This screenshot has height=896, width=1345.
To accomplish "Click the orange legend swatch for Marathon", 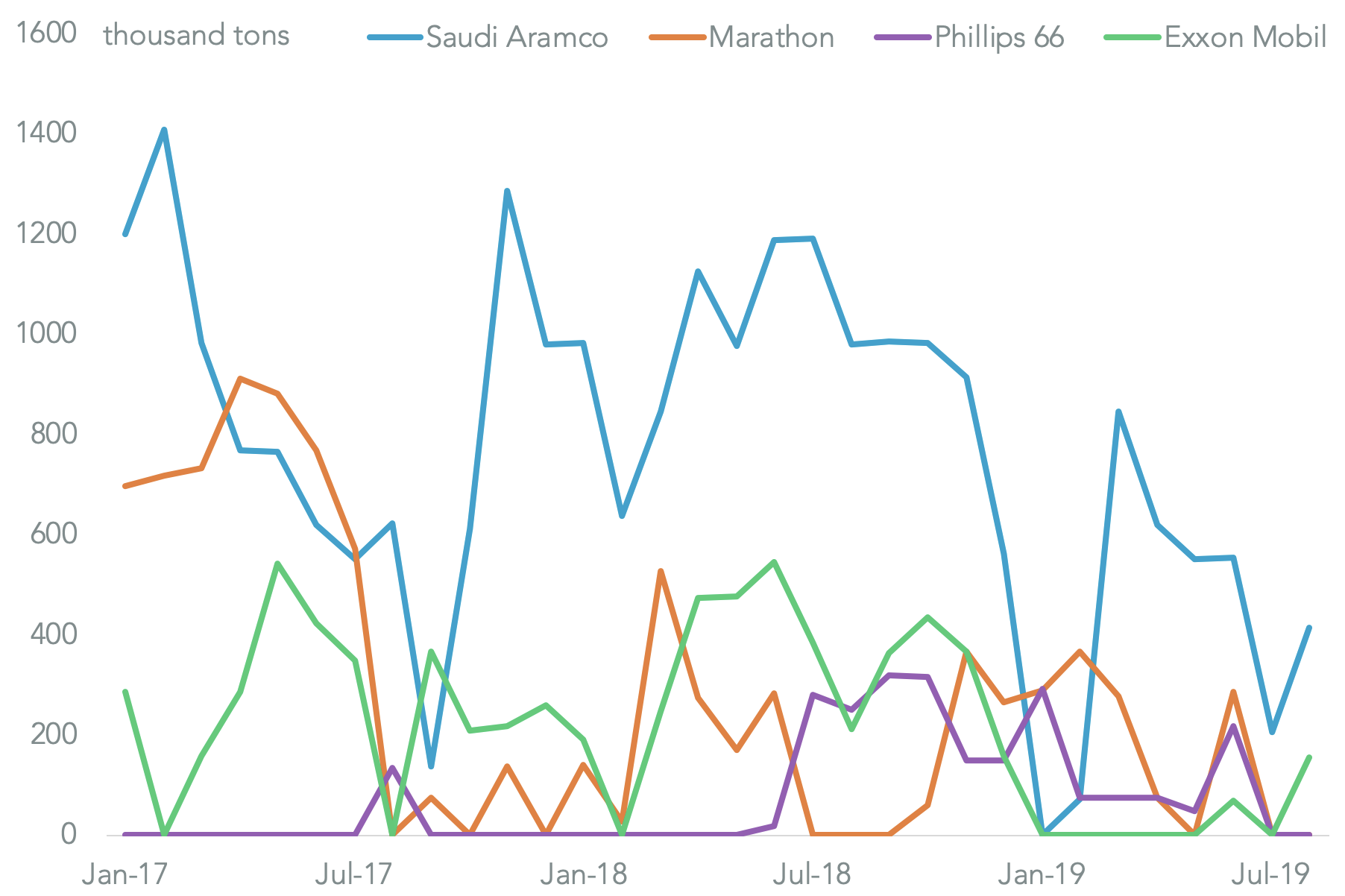I will [x=677, y=37].
